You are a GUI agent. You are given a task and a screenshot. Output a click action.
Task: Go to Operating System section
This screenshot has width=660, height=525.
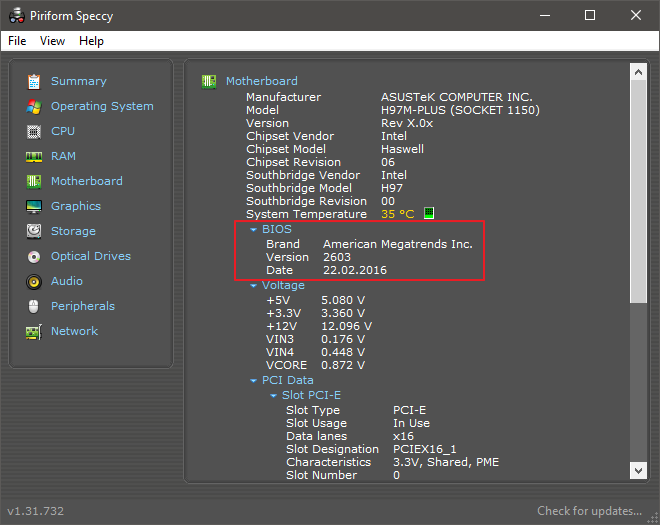[x=102, y=106]
